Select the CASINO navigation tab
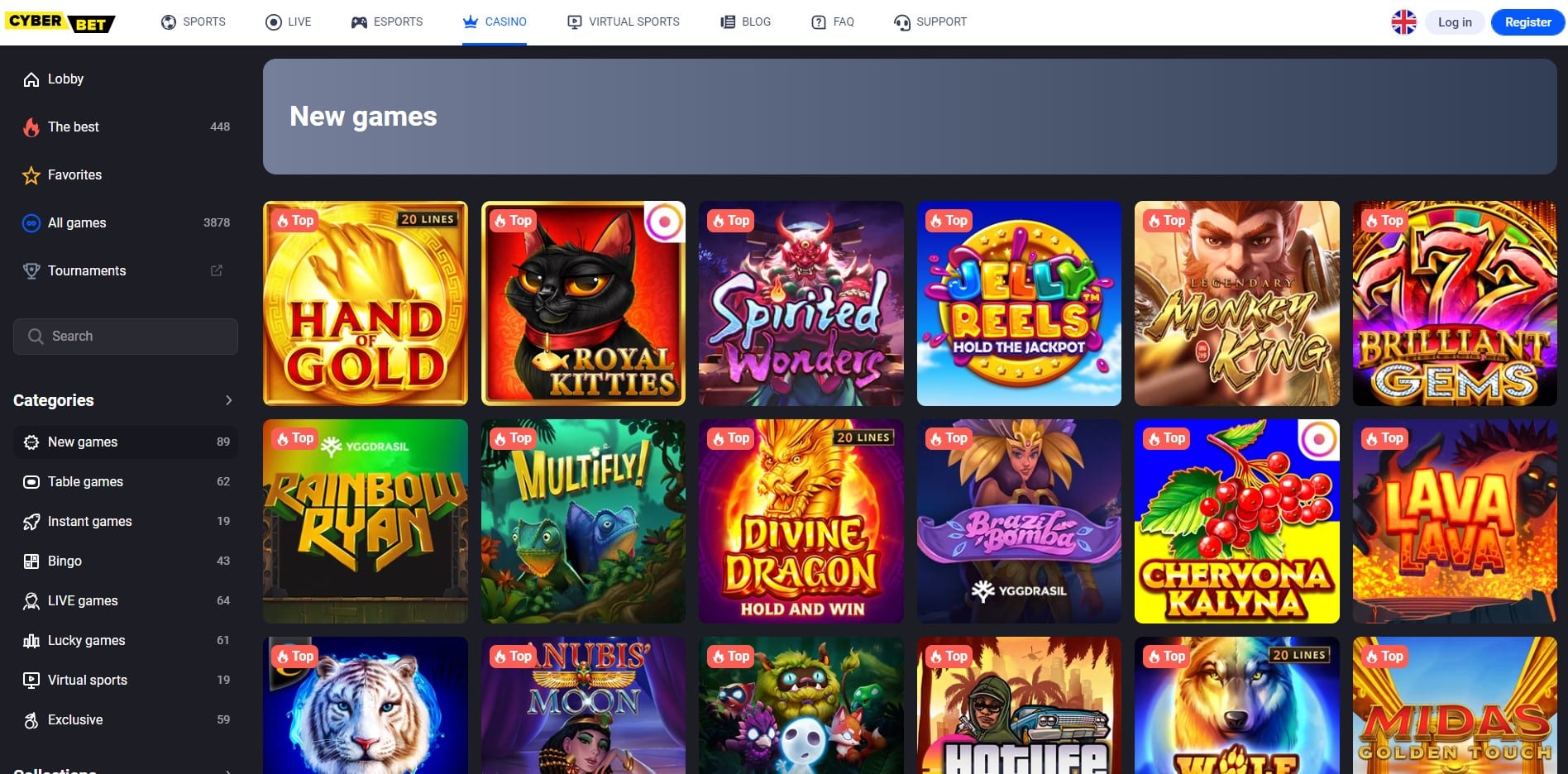Screen dimensions: 1568x774 click(x=495, y=22)
